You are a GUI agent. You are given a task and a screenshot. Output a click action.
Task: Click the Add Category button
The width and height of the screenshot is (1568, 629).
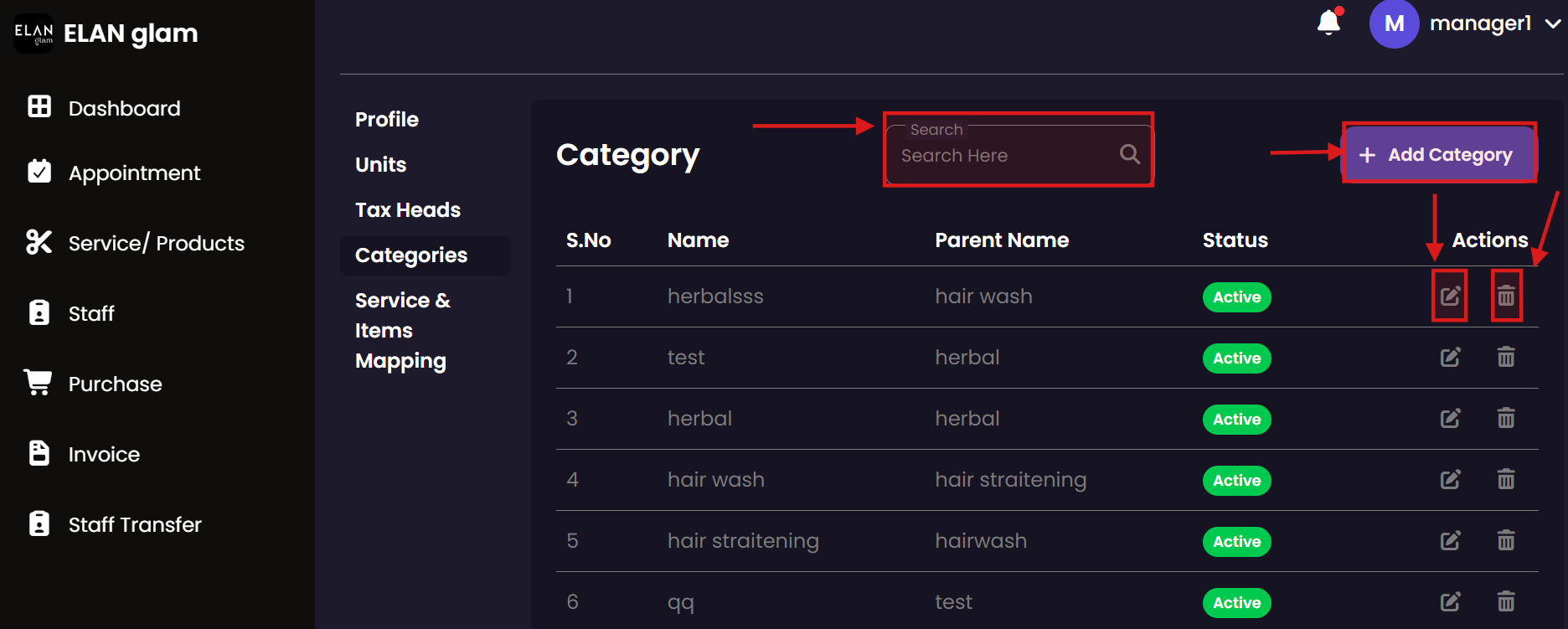tap(1439, 155)
